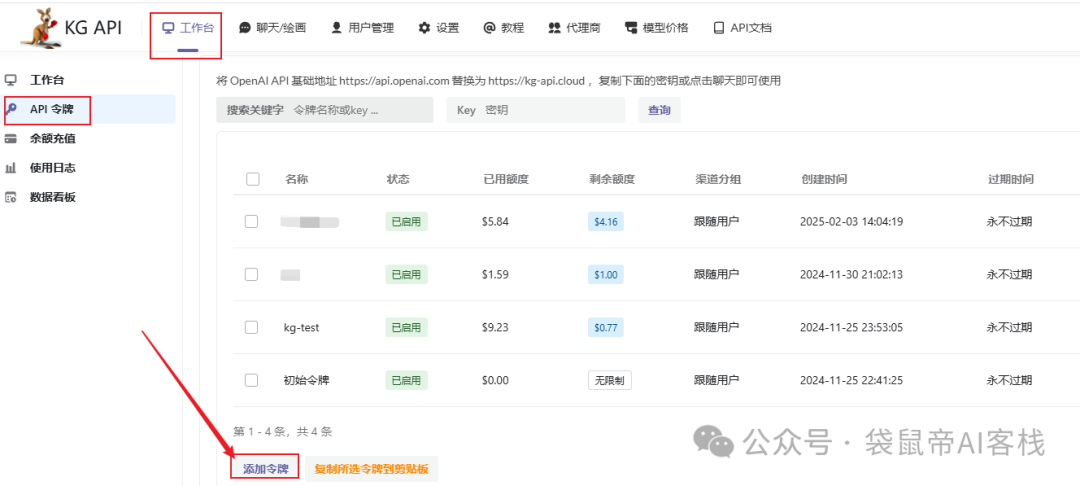
Task: Click the kg-test token name
Action: point(302,328)
